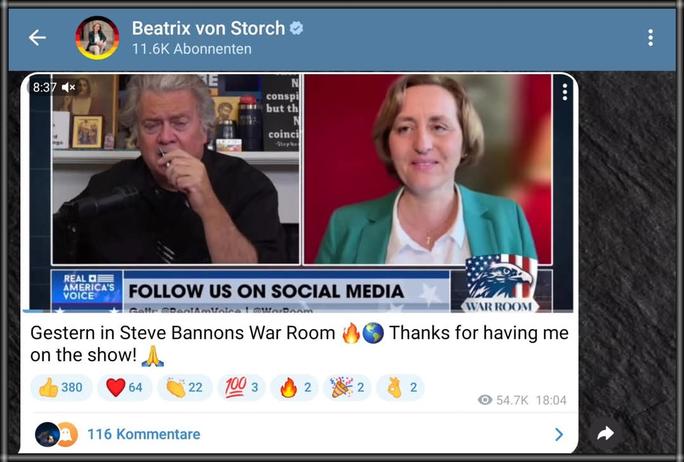Toggle the thumbs-up reaction with 380
Image resolution: width=684 pixels, height=462 pixels.
(61, 387)
